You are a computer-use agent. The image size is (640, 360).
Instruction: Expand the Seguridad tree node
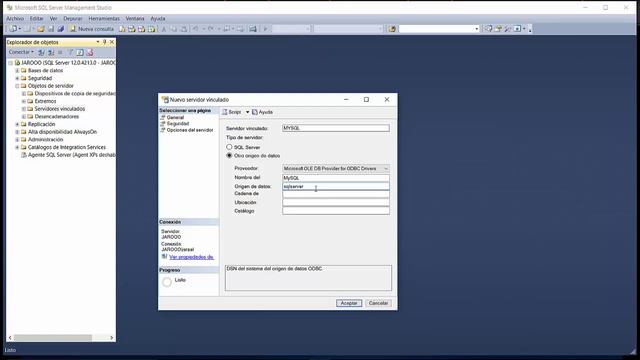(x=17, y=78)
